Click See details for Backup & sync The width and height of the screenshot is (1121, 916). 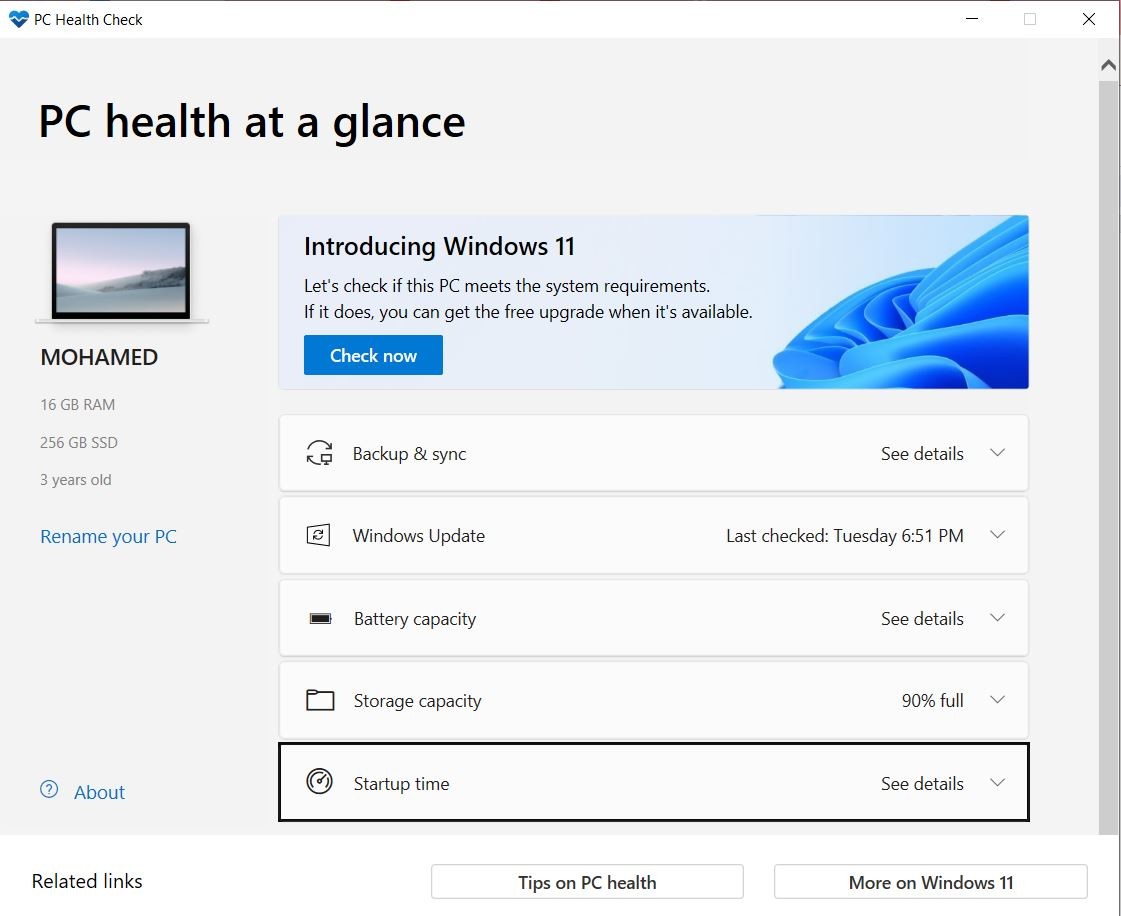922,454
